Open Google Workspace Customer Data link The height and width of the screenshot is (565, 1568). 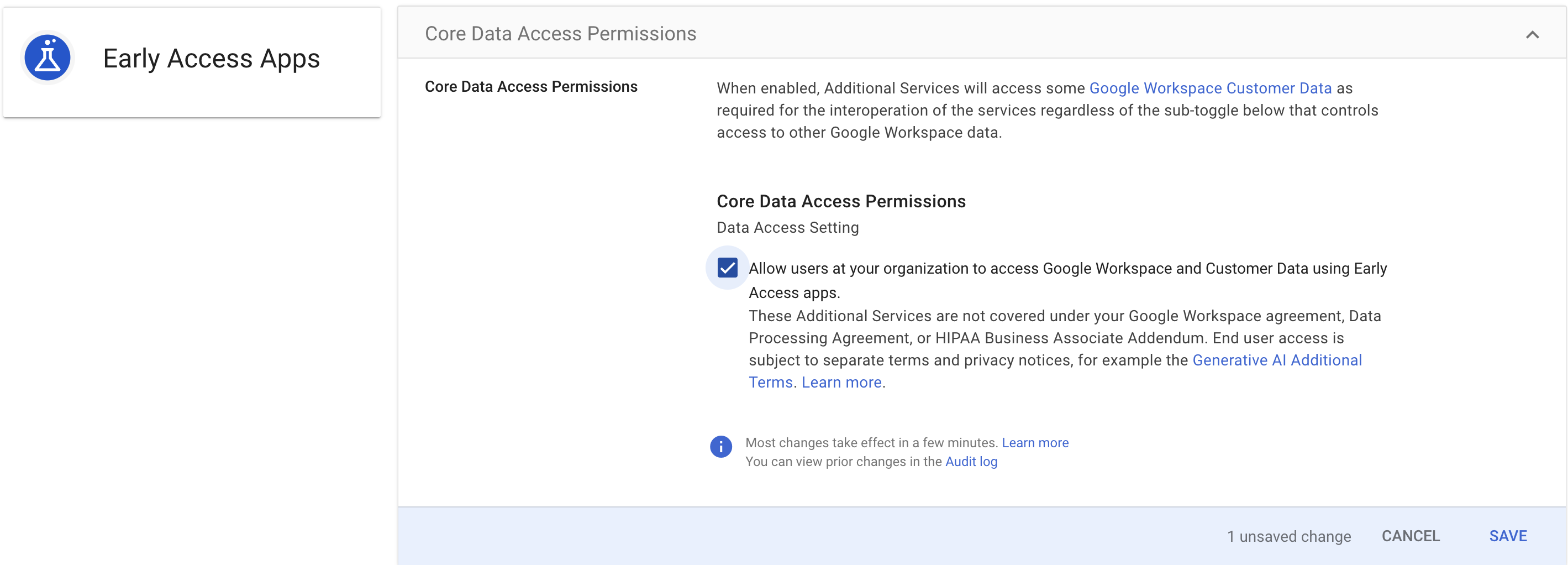tap(1210, 88)
